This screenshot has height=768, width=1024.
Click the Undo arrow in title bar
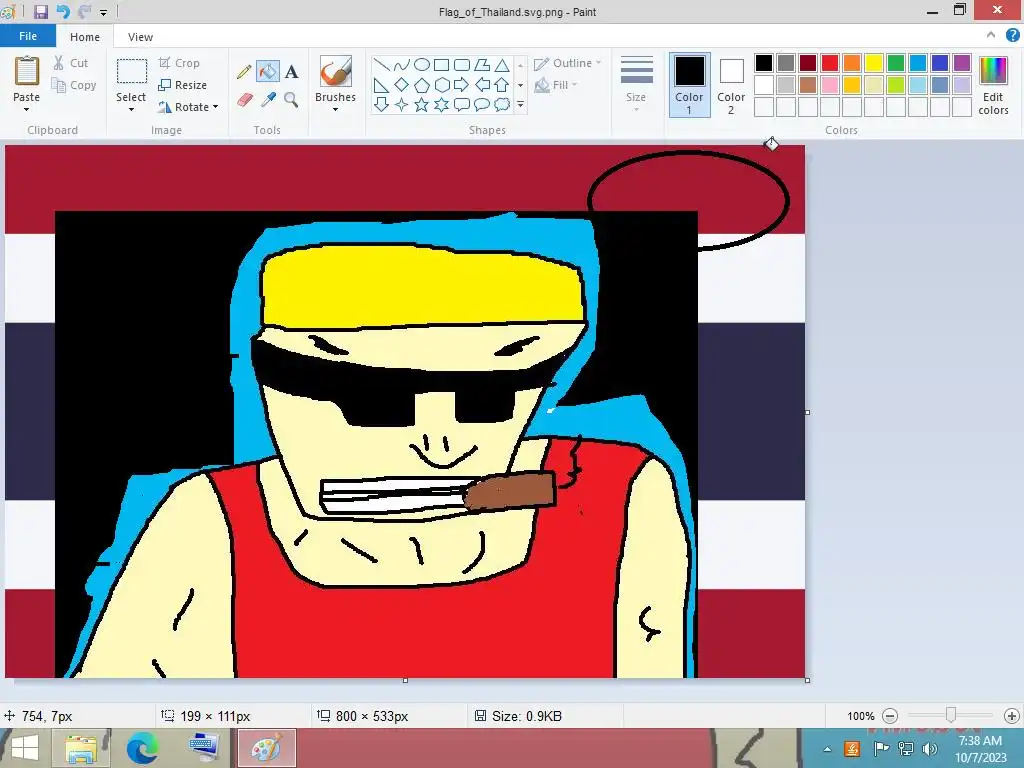63,12
